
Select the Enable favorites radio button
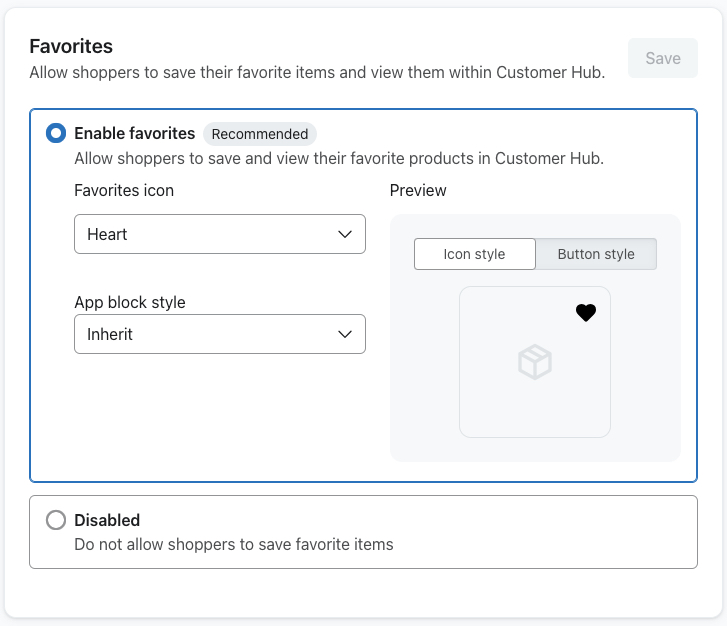pos(56,133)
